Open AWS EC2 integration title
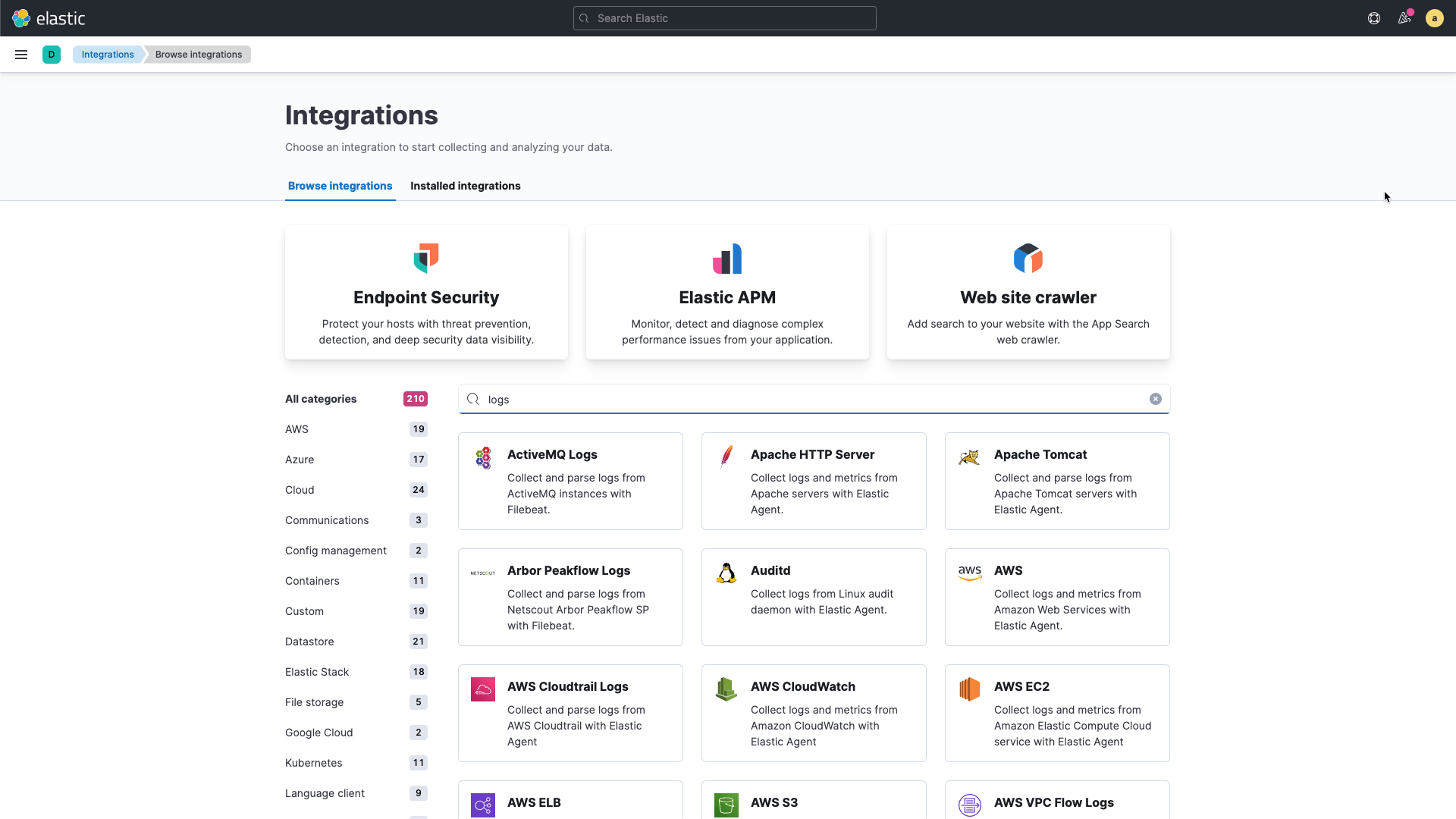The width and height of the screenshot is (1456, 819). 1021,686
